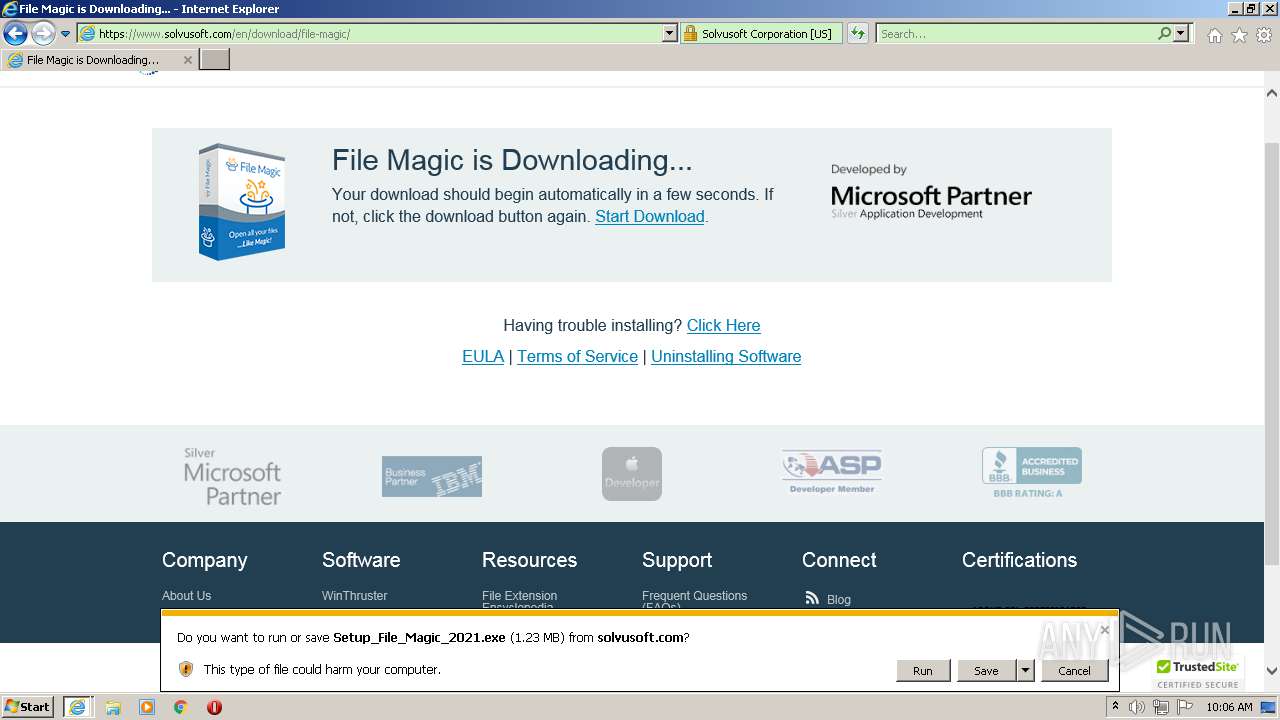Image resolution: width=1280 pixels, height=720 pixels.
Task: Click Save in the download bar
Action: (986, 671)
